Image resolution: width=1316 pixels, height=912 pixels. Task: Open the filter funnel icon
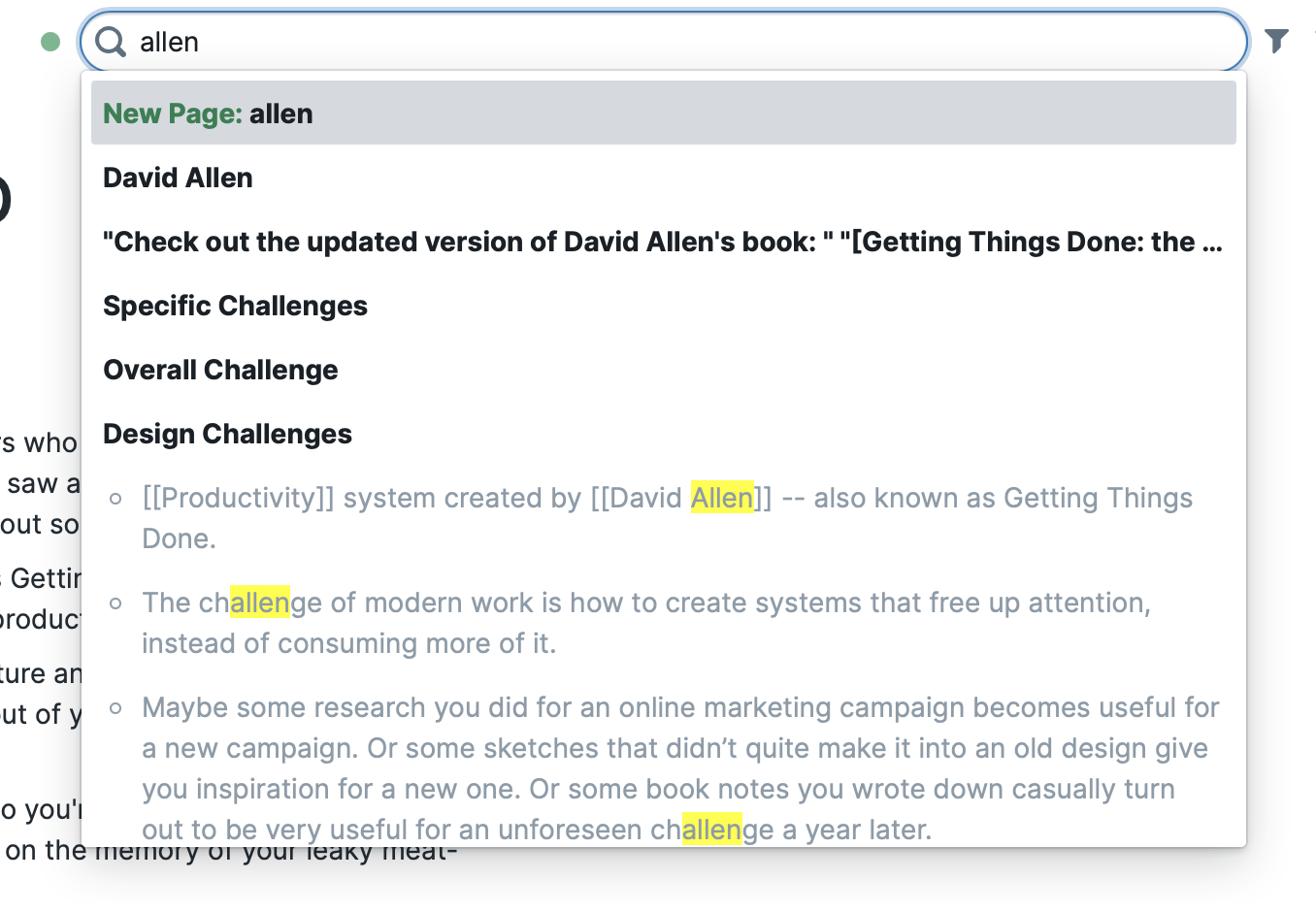click(1276, 41)
